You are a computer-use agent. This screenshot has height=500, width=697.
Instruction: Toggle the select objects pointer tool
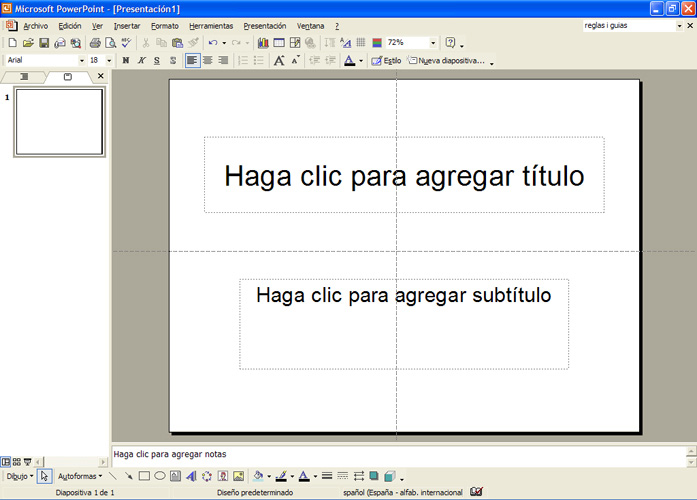44,476
